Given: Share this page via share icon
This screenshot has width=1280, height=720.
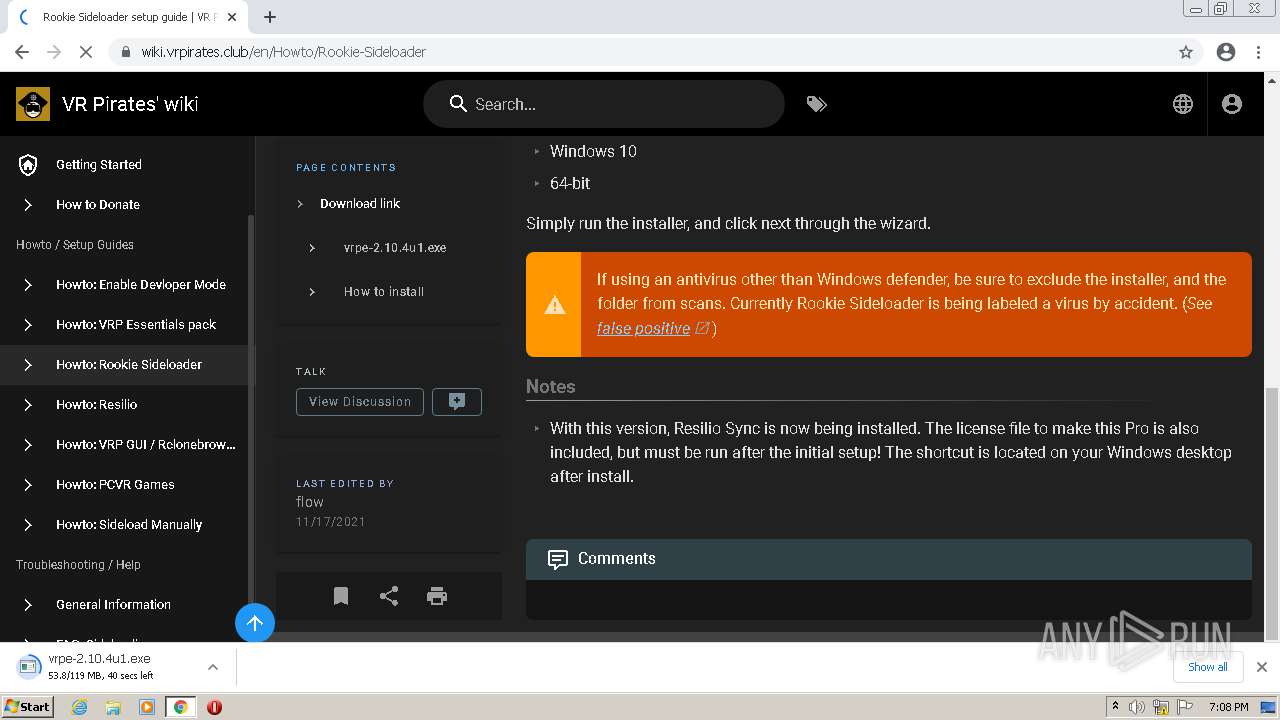Looking at the screenshot, I should coord(389,596).
